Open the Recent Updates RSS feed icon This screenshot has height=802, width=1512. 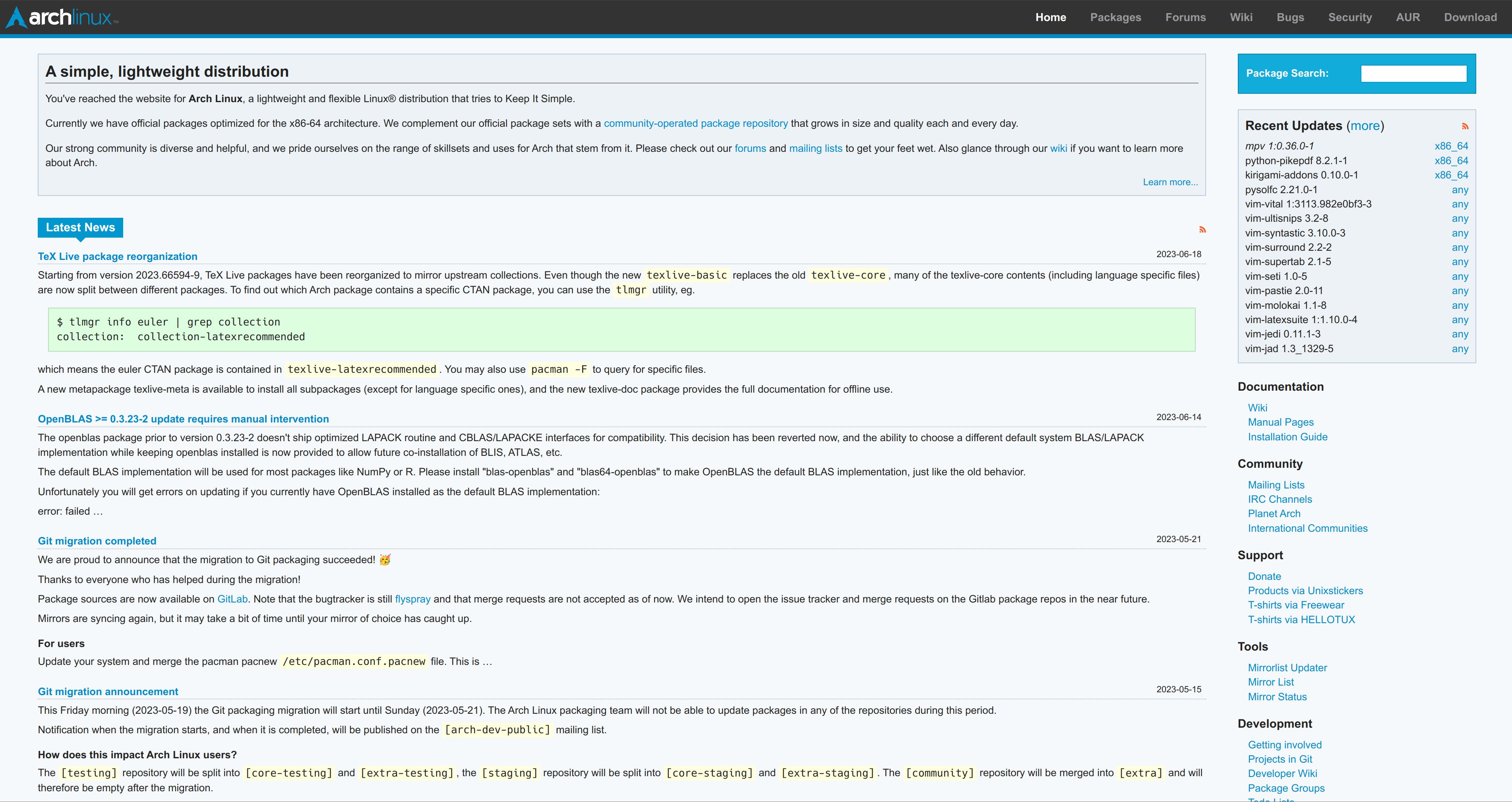[1465, 126]
